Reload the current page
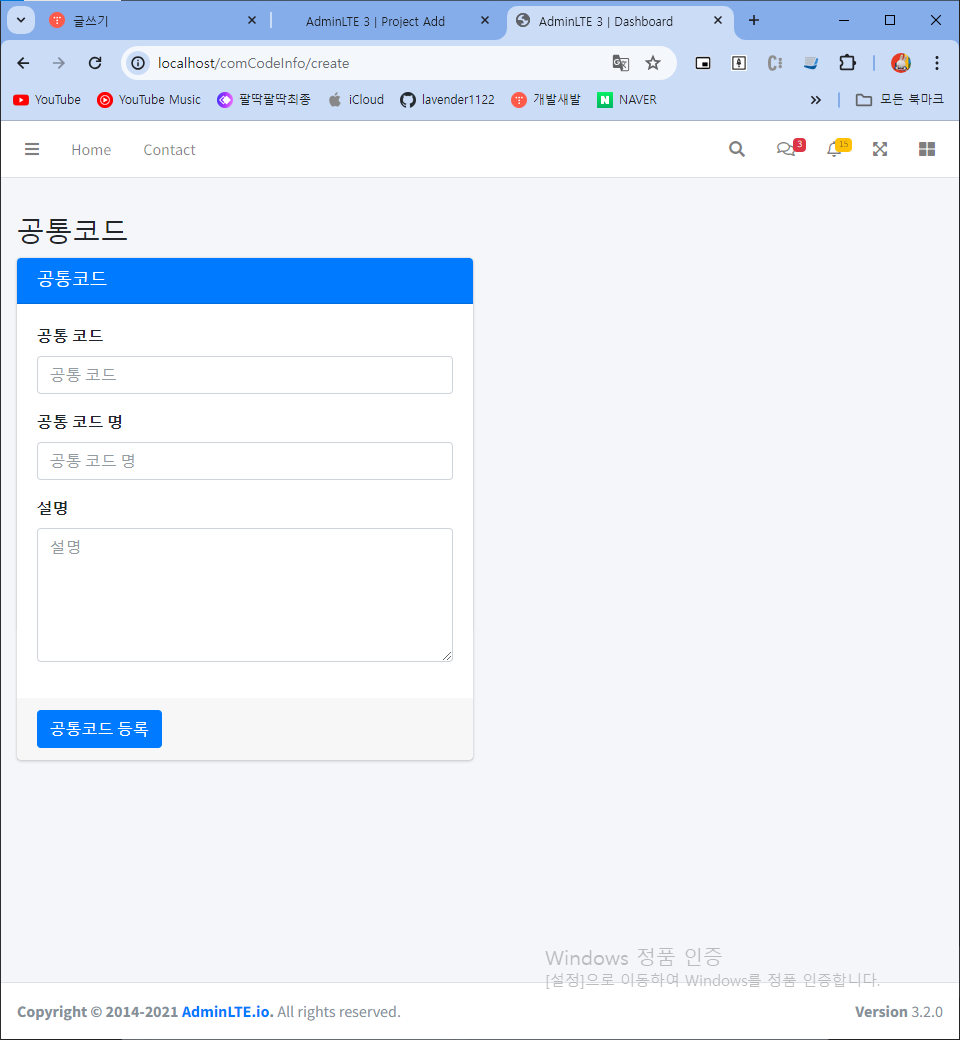Image resolution: width=960 pixels, height=1040 pixels. pos(95,63)
